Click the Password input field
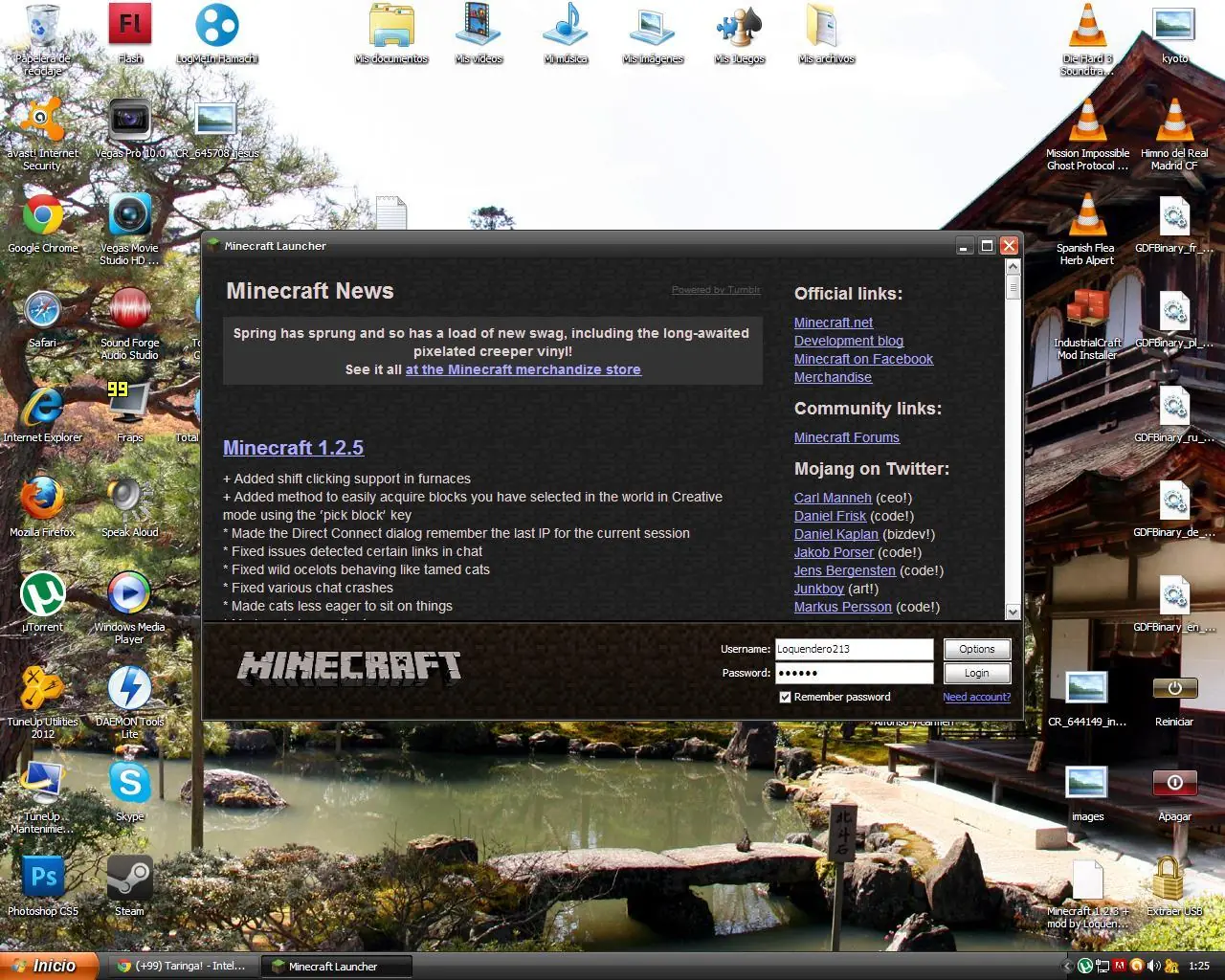 click(854, 673)
